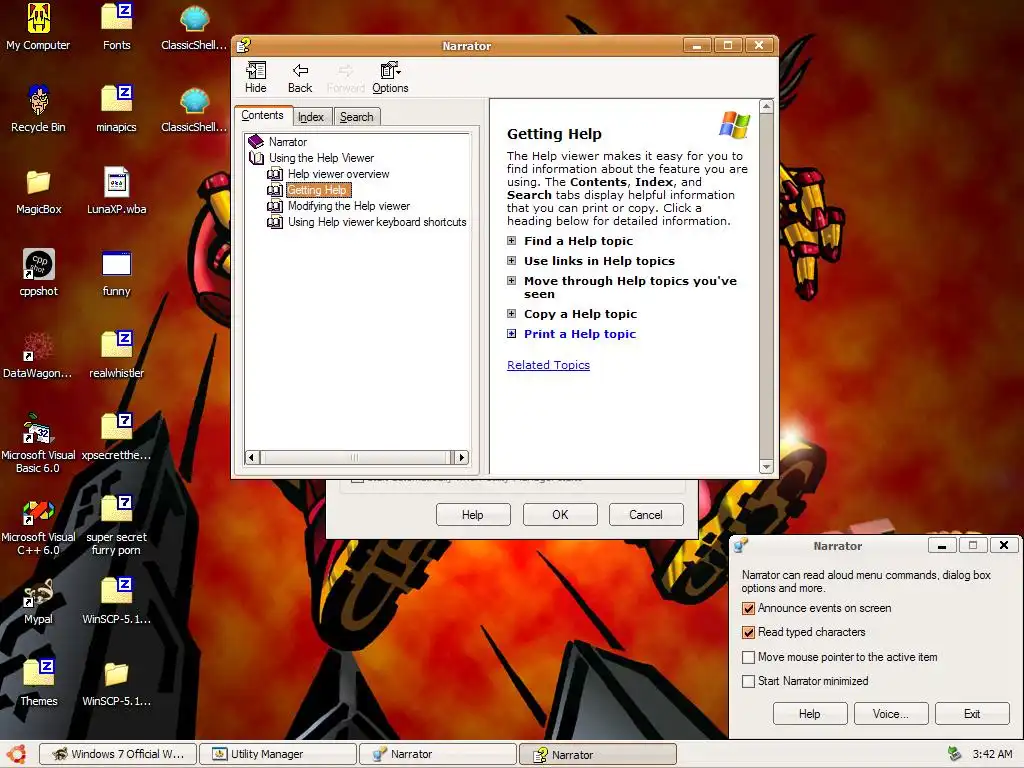Image resolution: width=1024 pixels, height=768 pixels.
Task: Select the cppshot shortcut icon
Action: (38, 273)
